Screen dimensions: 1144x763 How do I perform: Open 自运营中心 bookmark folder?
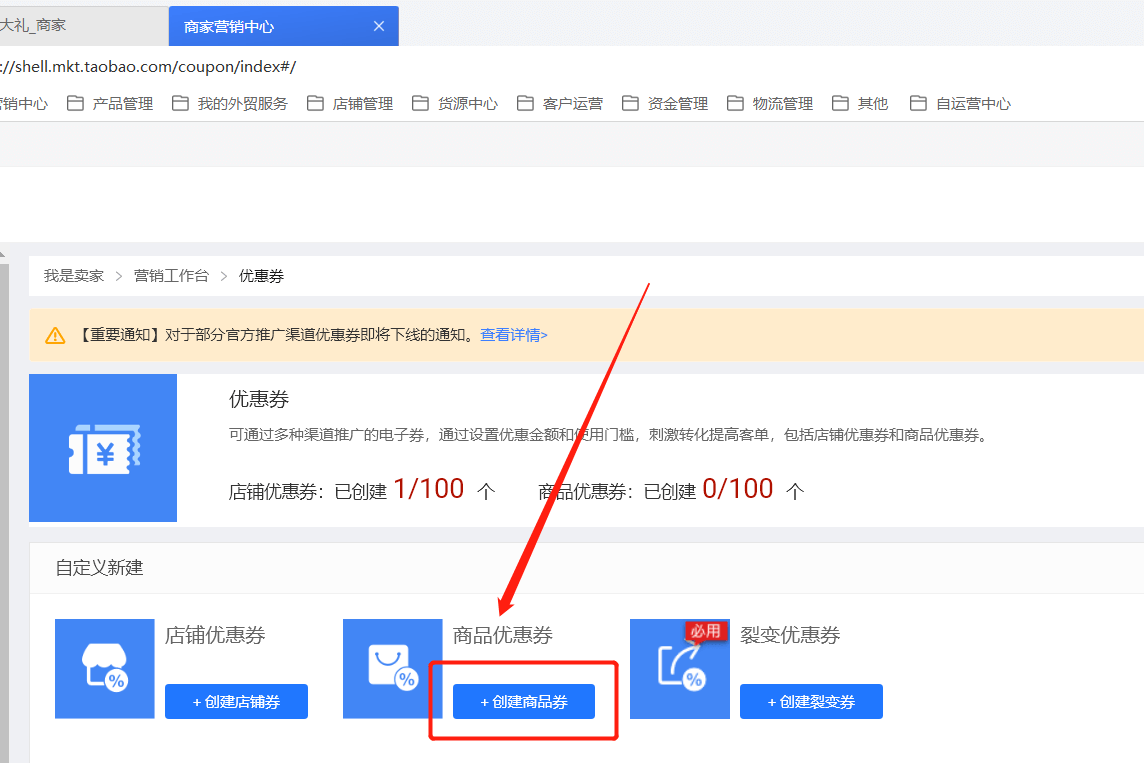(960, 104)
